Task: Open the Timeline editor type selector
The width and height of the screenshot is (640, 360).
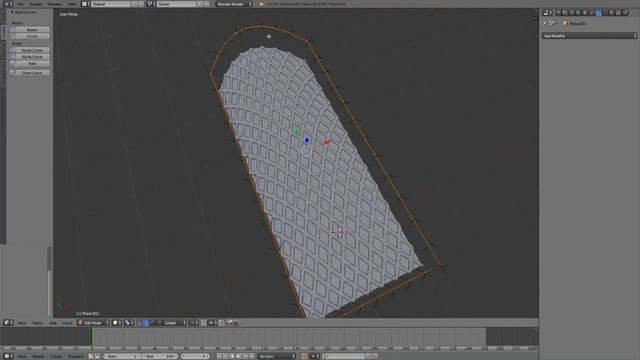Action: pyautogui.click(x=8, y=356)
